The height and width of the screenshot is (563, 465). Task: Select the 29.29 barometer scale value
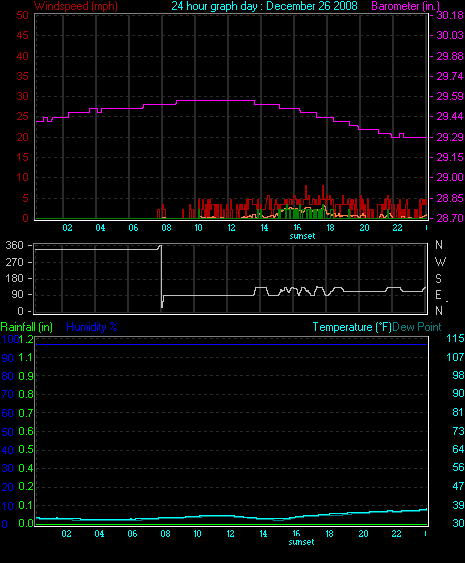pos(450,137)
